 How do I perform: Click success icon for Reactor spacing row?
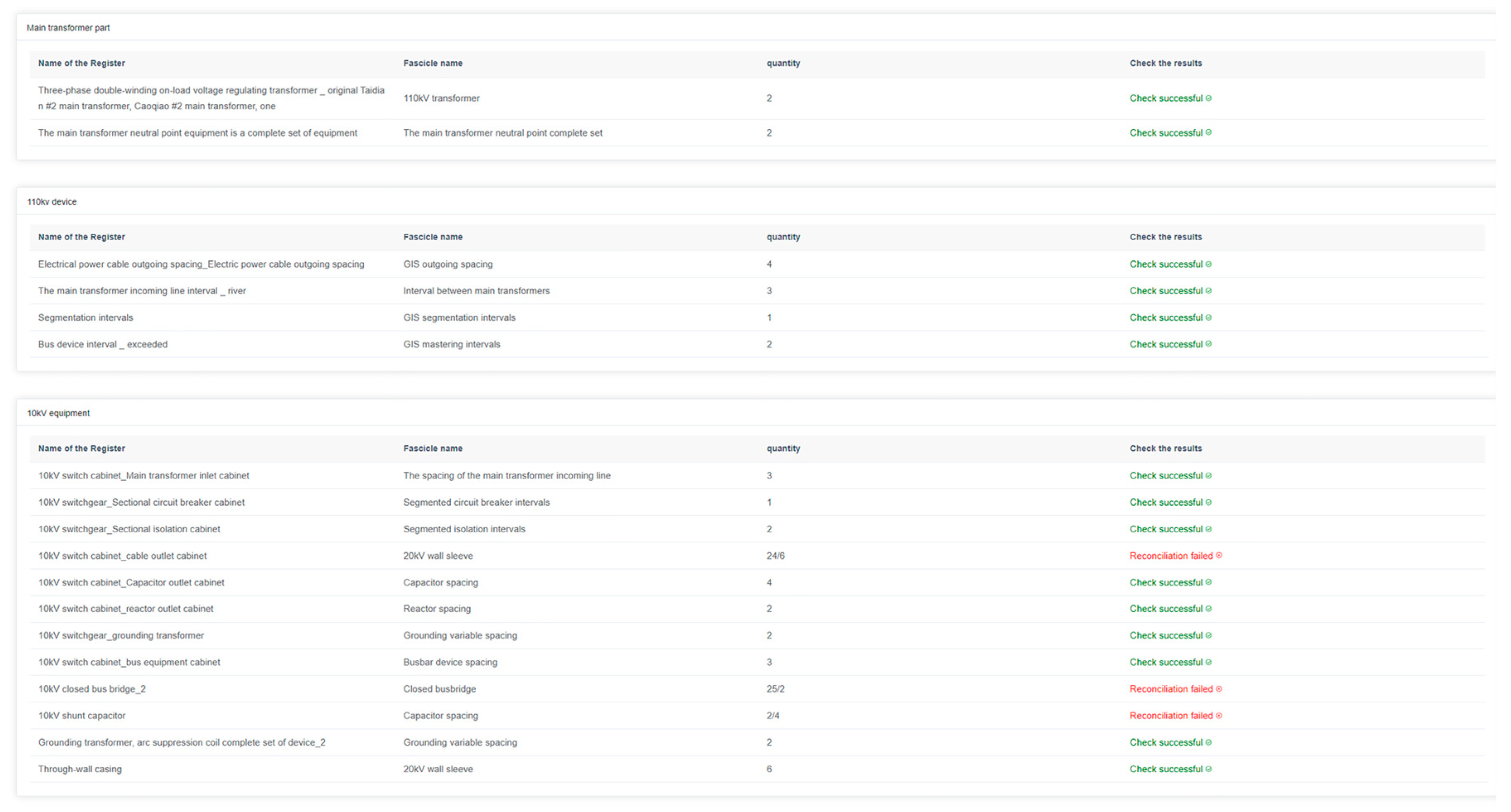coord(1208,609)
